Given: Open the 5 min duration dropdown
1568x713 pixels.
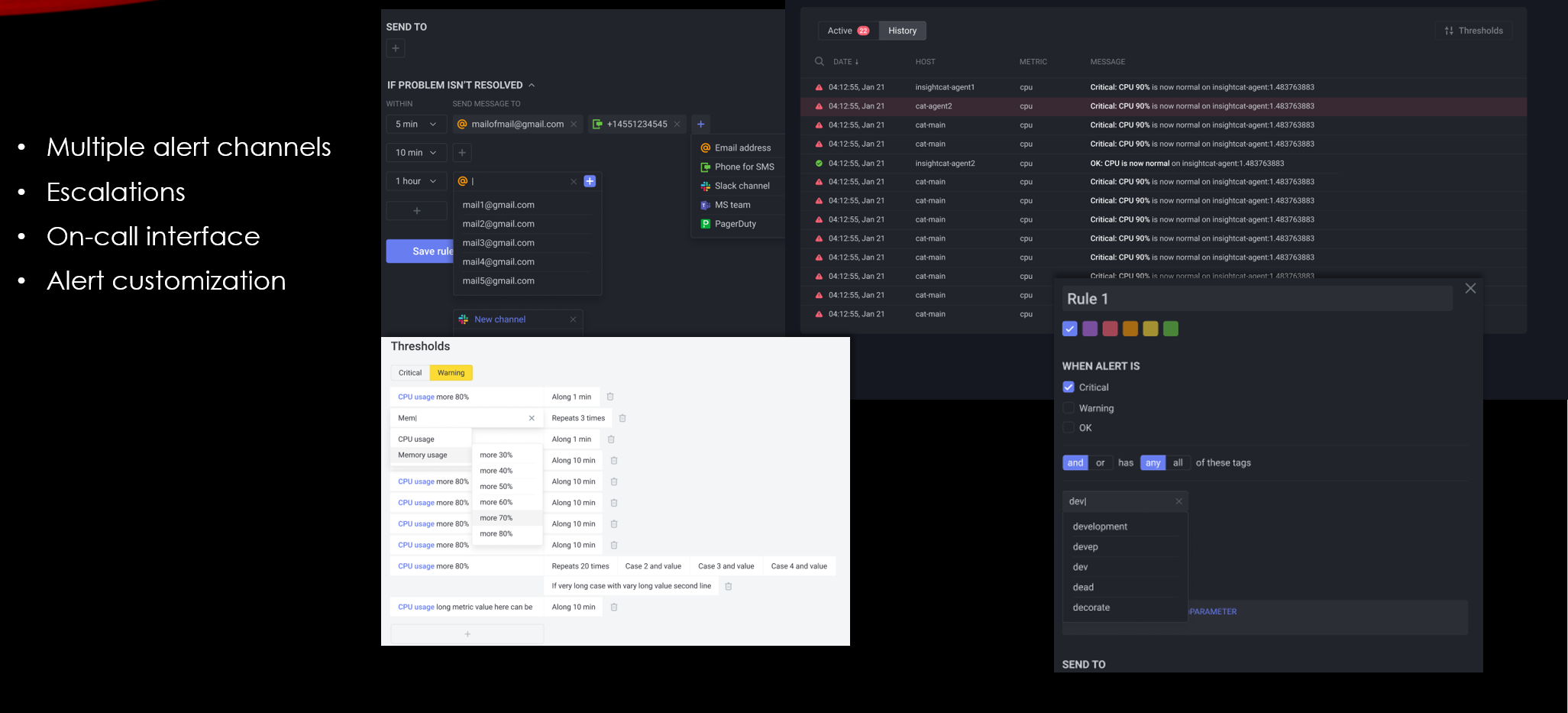Looking at the screenshot, I should pyautogui.click(x=416, y=124).
